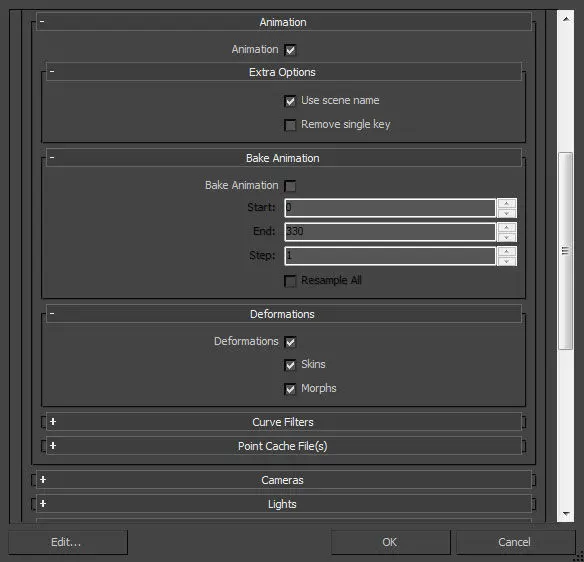
Task: Uncheck the Animation checkbox
Action: coord(290,50)
